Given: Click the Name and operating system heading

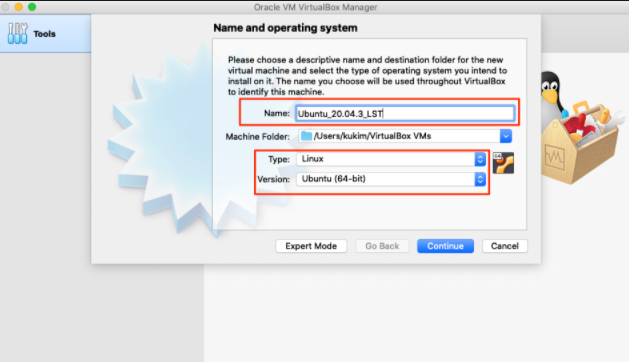Looking at the screenshot, I should point(285,28).
